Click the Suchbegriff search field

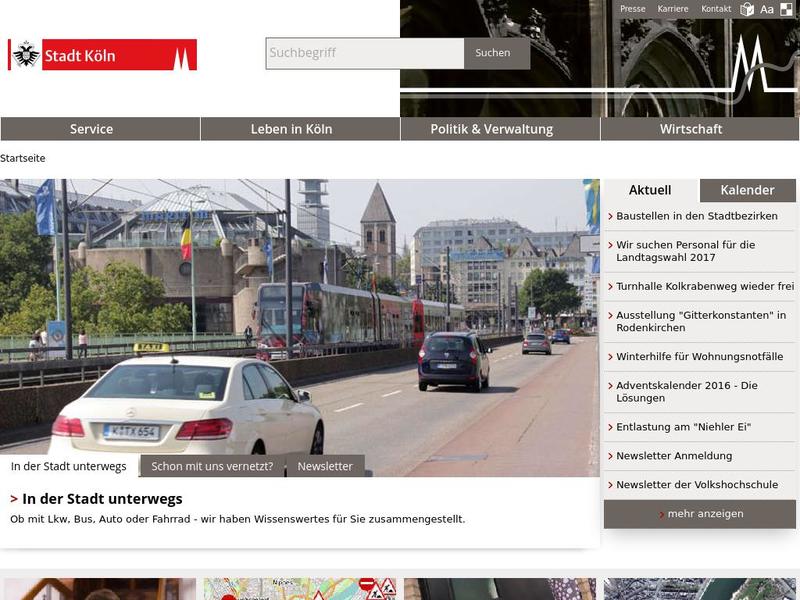pyautogui.click(x=365, y=53)
